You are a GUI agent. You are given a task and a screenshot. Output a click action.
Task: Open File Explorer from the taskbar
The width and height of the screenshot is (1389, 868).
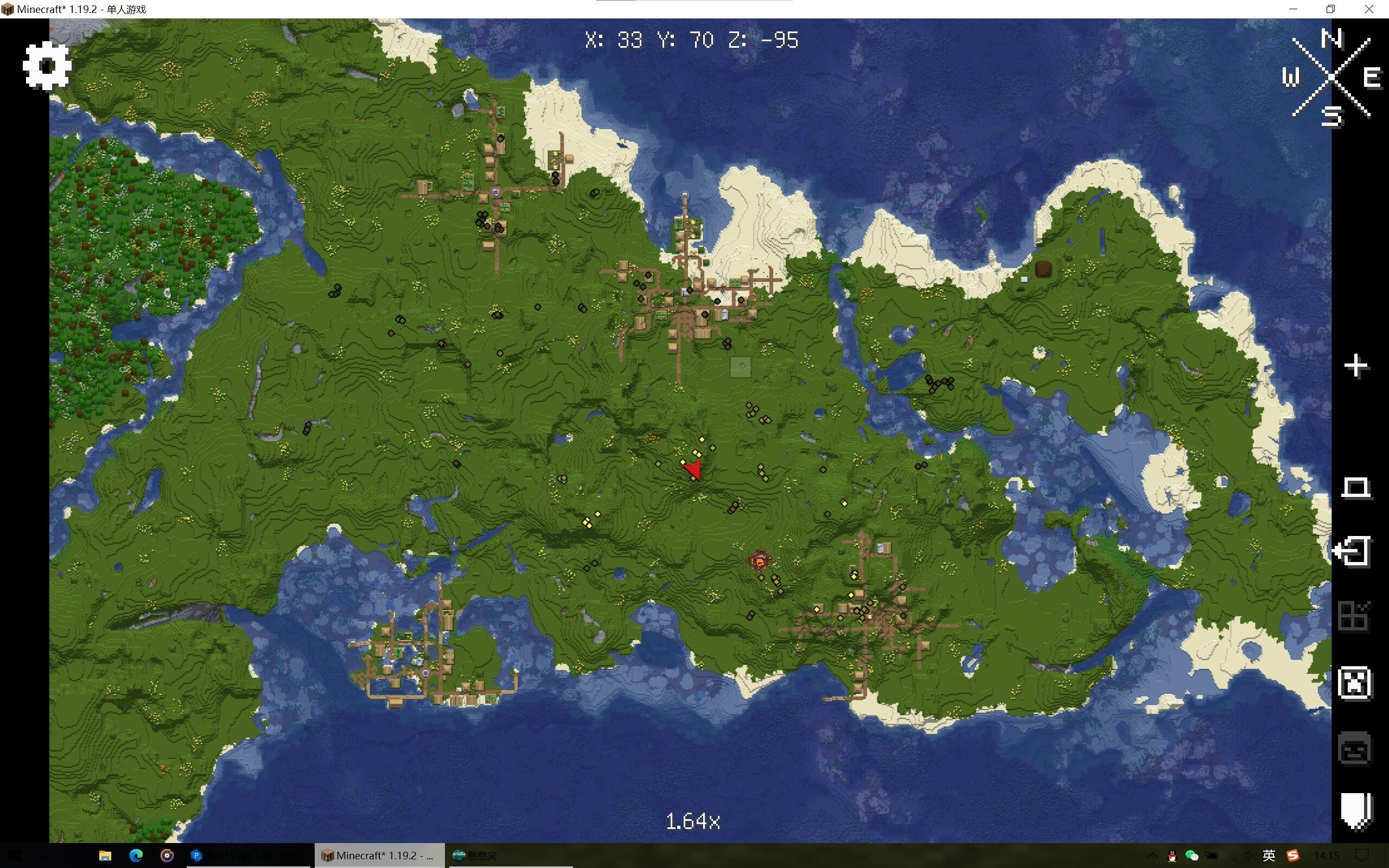point(105,856)
